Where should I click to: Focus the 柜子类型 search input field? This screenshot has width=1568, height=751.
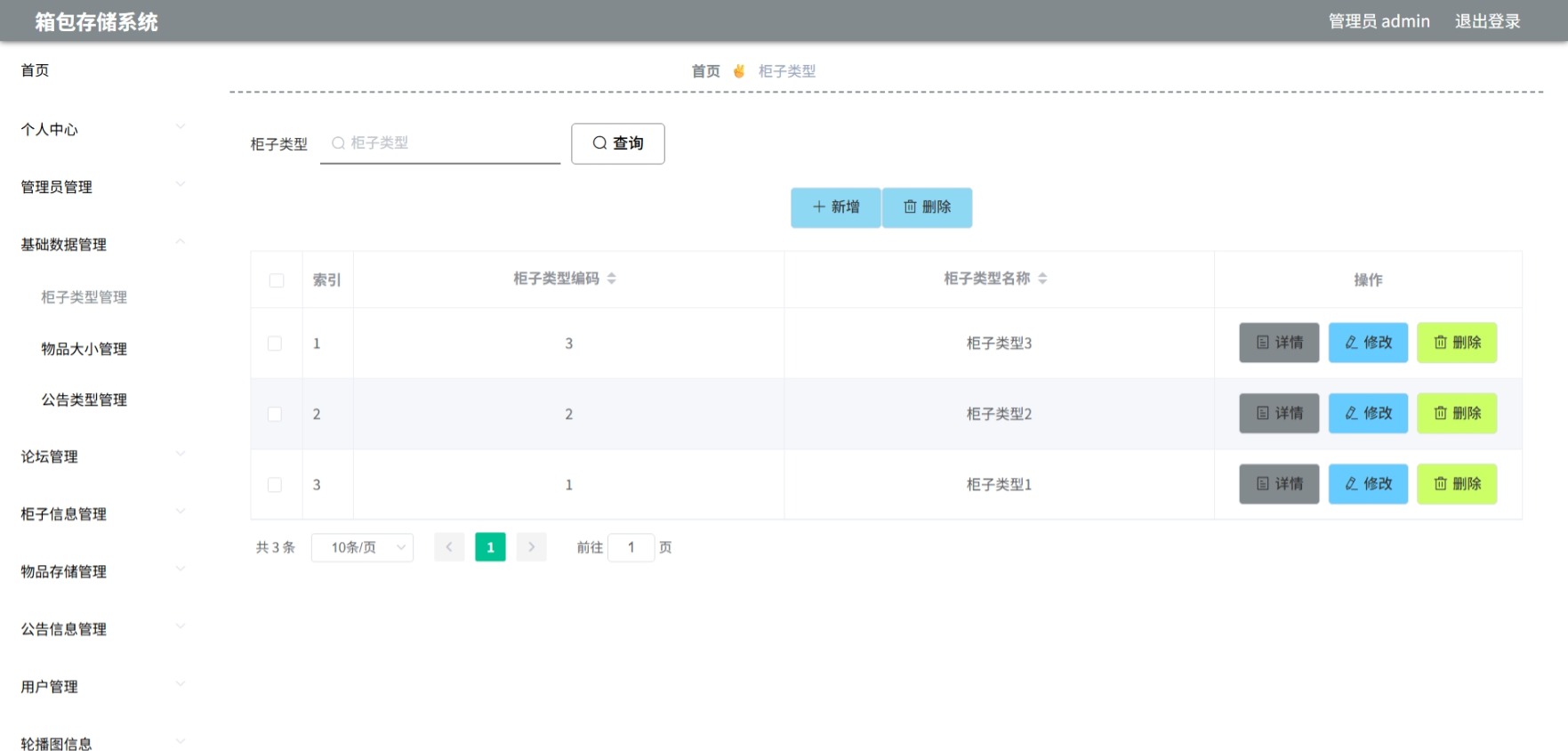click(440, 143)
